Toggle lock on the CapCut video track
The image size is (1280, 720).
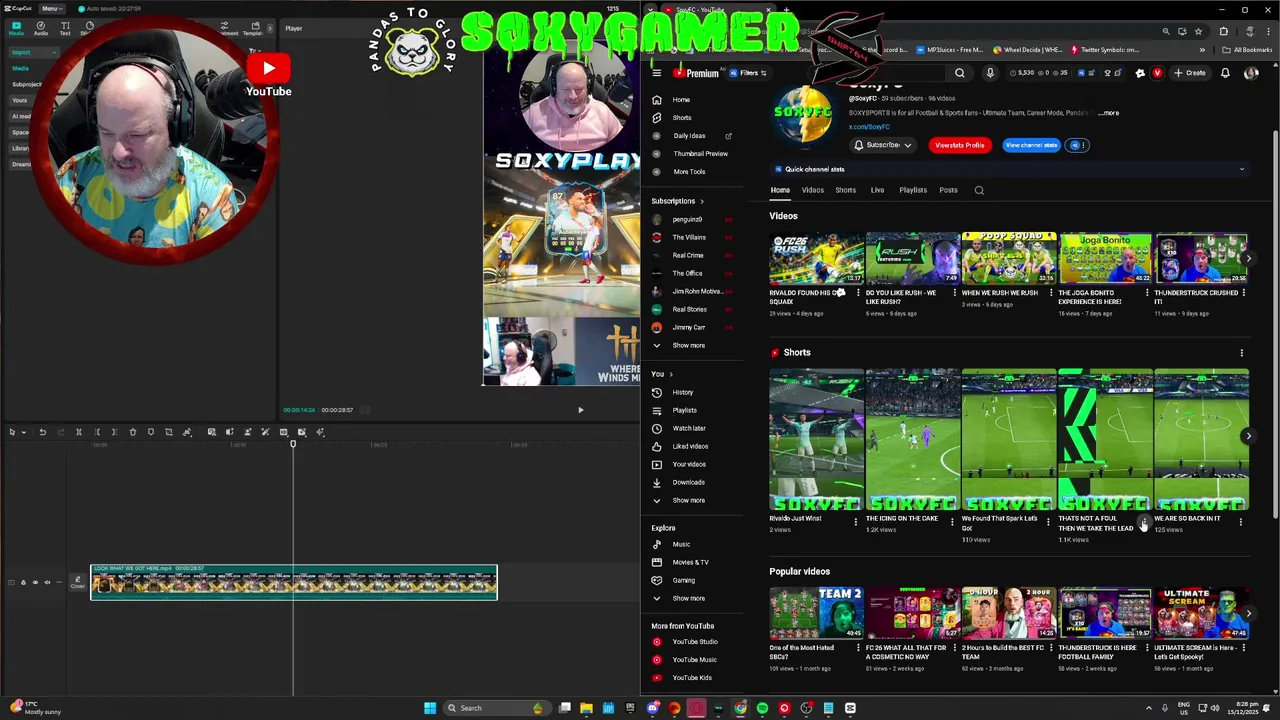point(24,582)
